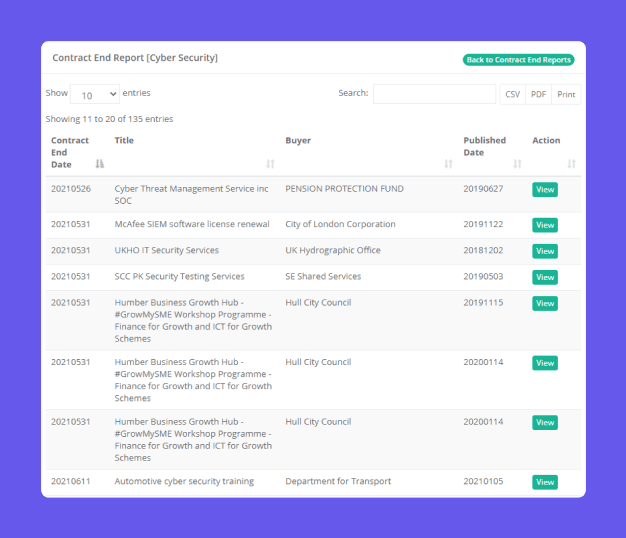Viewport: 626px width, 538px height.
Task: View the McAfee SIEM software license renewal
Action: coord(545,225)
